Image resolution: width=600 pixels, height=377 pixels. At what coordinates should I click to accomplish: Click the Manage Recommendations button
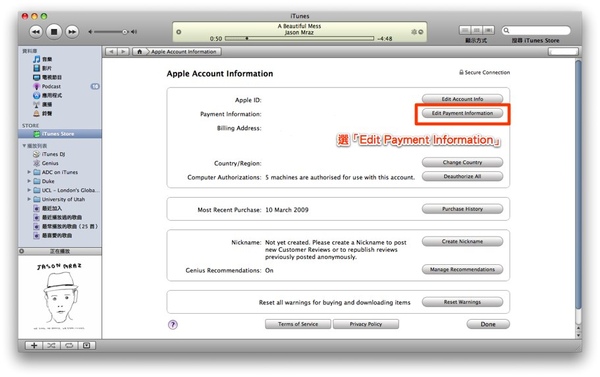pyautogui.click(x=462, y=269)
